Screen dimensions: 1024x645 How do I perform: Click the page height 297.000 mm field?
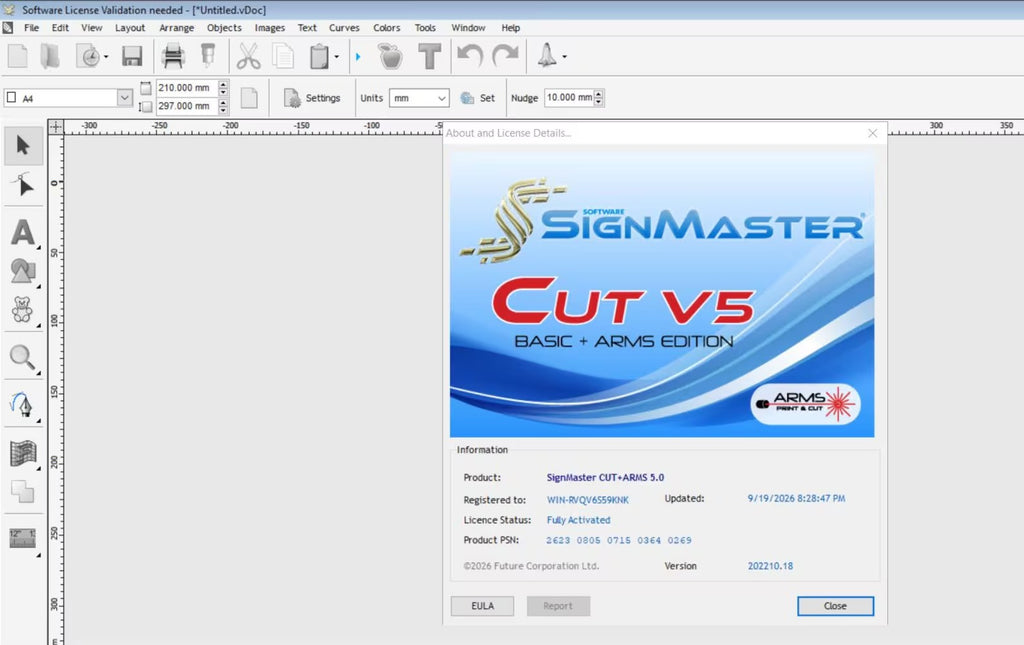[x=186, y=106]
